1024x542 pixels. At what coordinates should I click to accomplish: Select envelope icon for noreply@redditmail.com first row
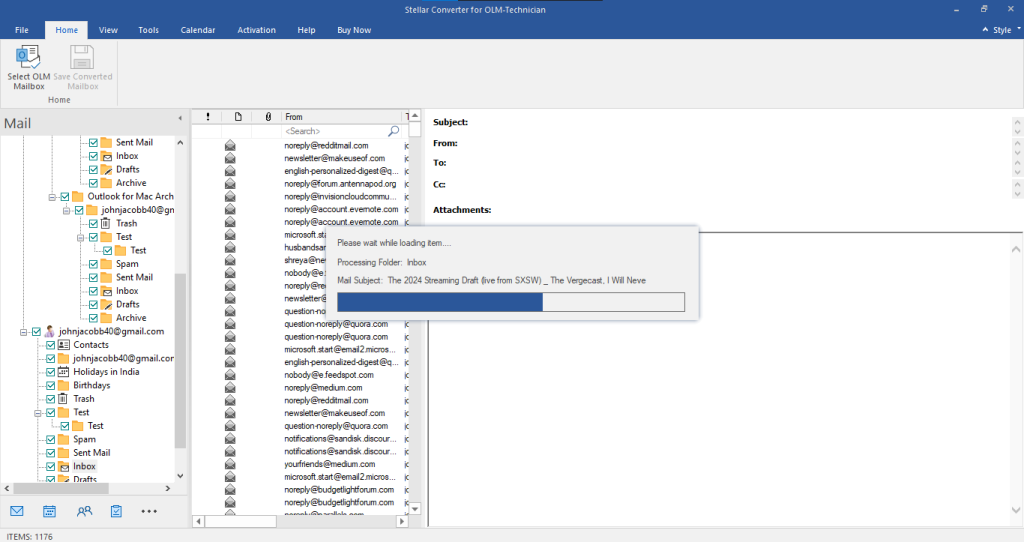pyautogui.click(x=230, y=146)
